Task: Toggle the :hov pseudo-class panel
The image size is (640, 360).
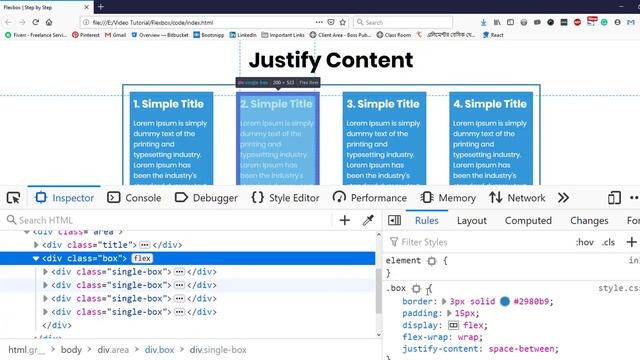Action: [584, 242]
